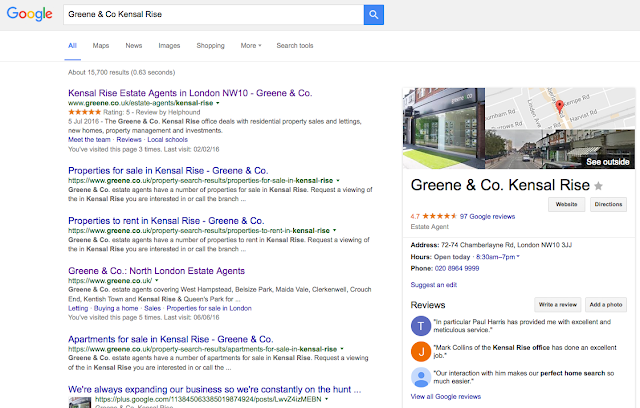Open Search tools options
Image resolution: width=640 pixels, height=408 pixels.
(295, 46)
